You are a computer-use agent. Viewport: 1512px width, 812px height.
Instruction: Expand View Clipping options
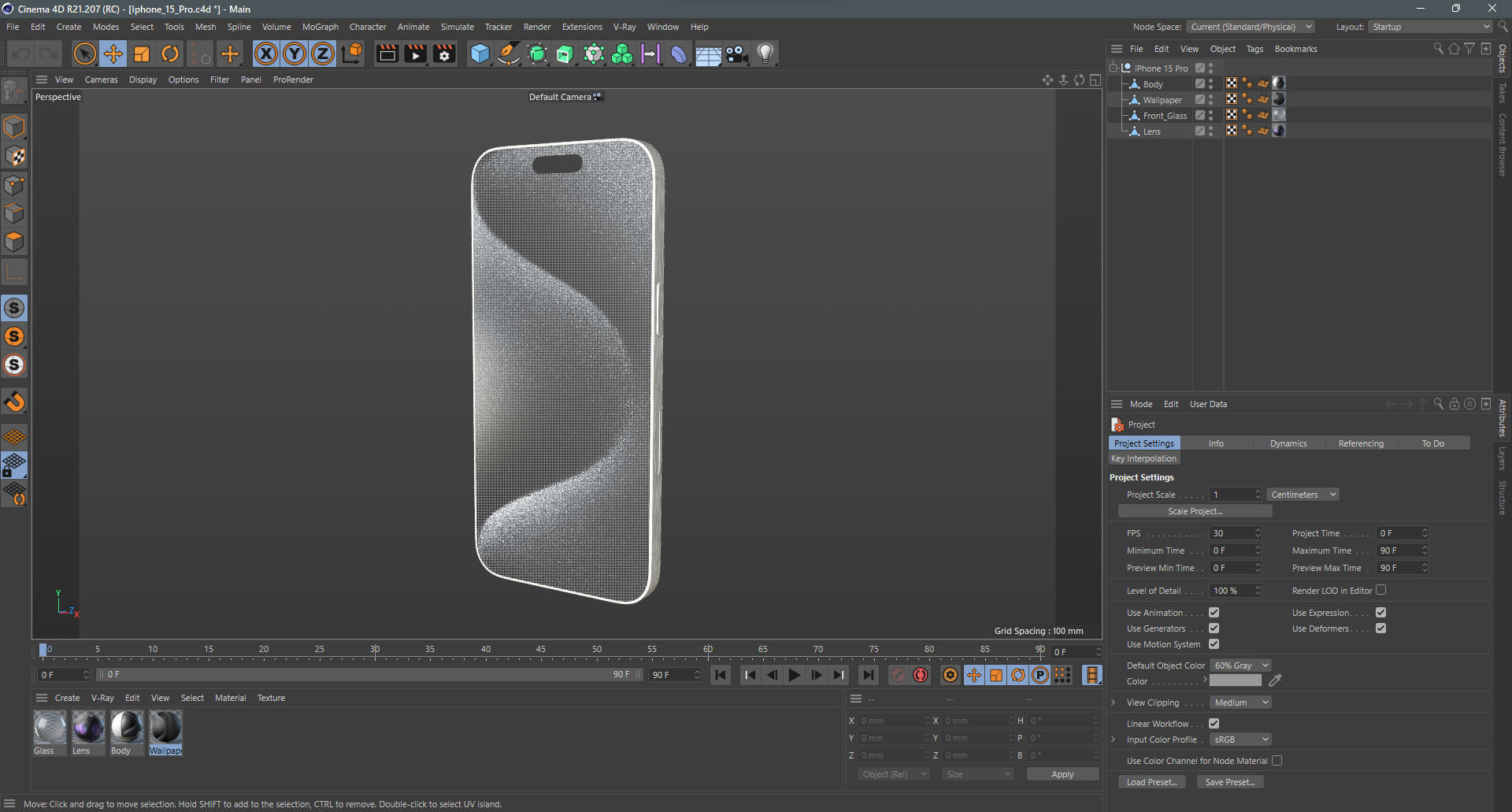pyautogui.click(x=1113, y=703)
